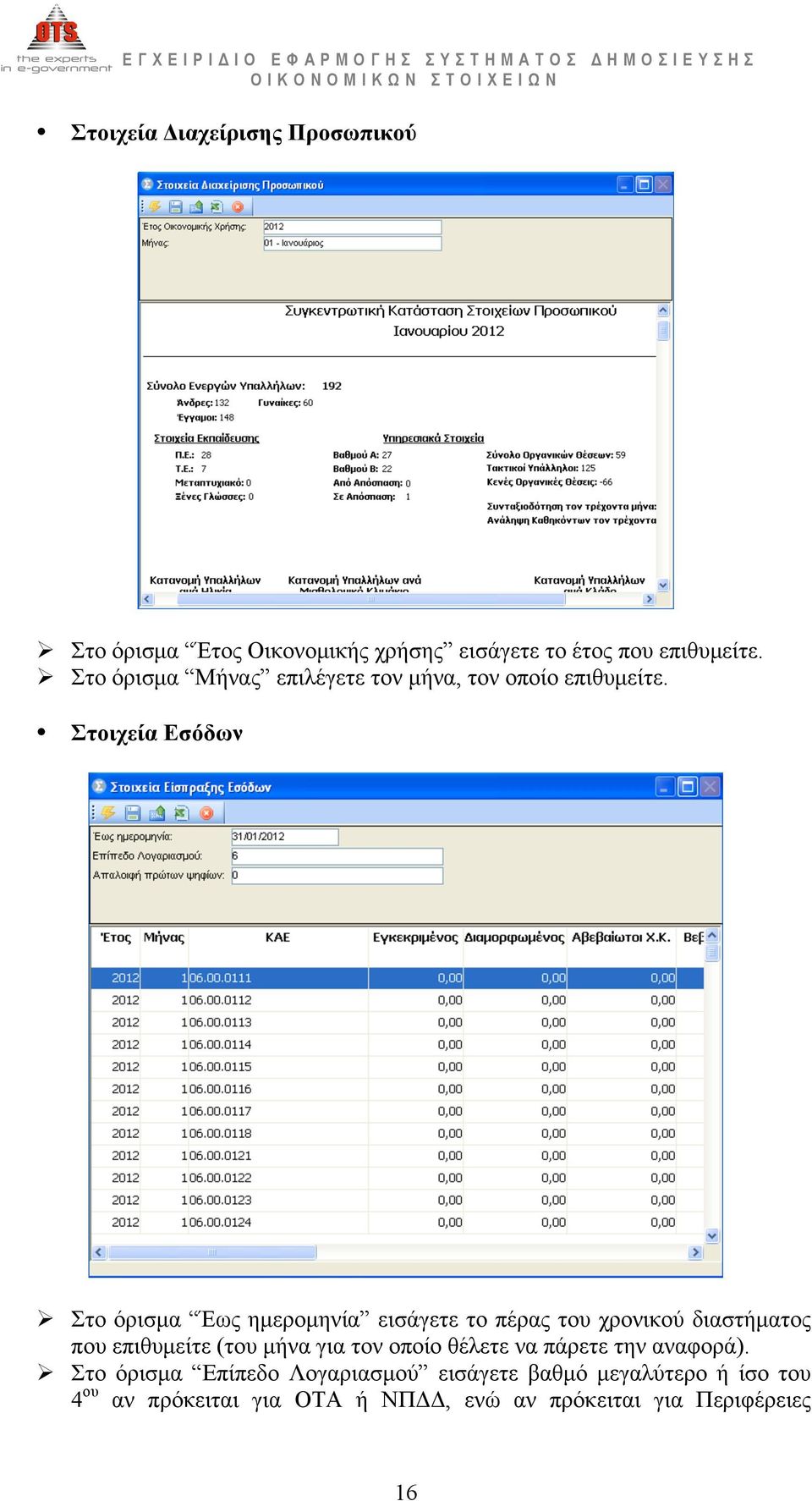Select row with KAE 06.00.0112
Viewport: 812px width, 1501px height.
pyautogui.click(x=398, y=1000)
